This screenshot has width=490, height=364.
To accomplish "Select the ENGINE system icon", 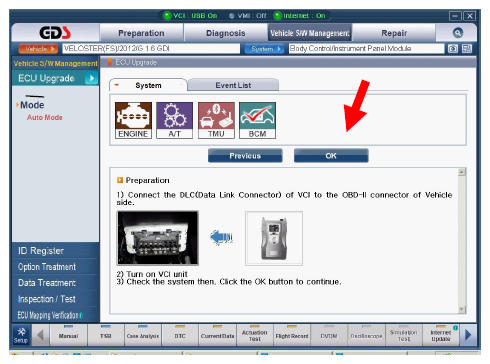I will tap(133, 120).
